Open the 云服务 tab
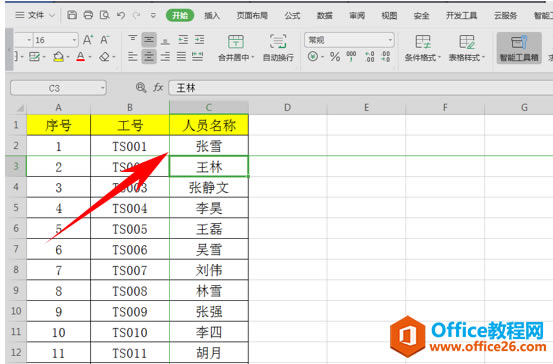Image resolution: width=553 pixels, height=364 pixels. (x=505, y=15)
